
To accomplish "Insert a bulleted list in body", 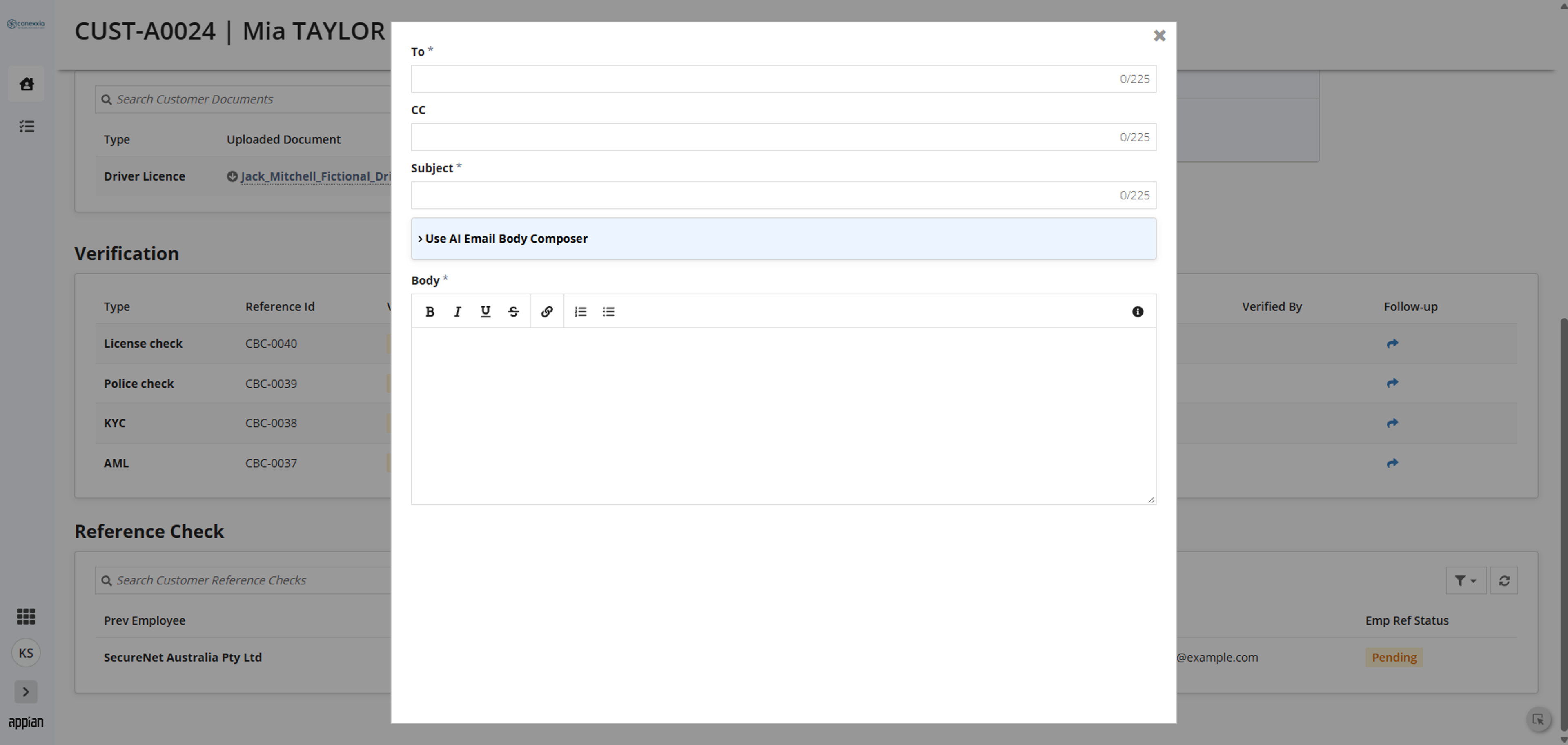I will [608, 312].
